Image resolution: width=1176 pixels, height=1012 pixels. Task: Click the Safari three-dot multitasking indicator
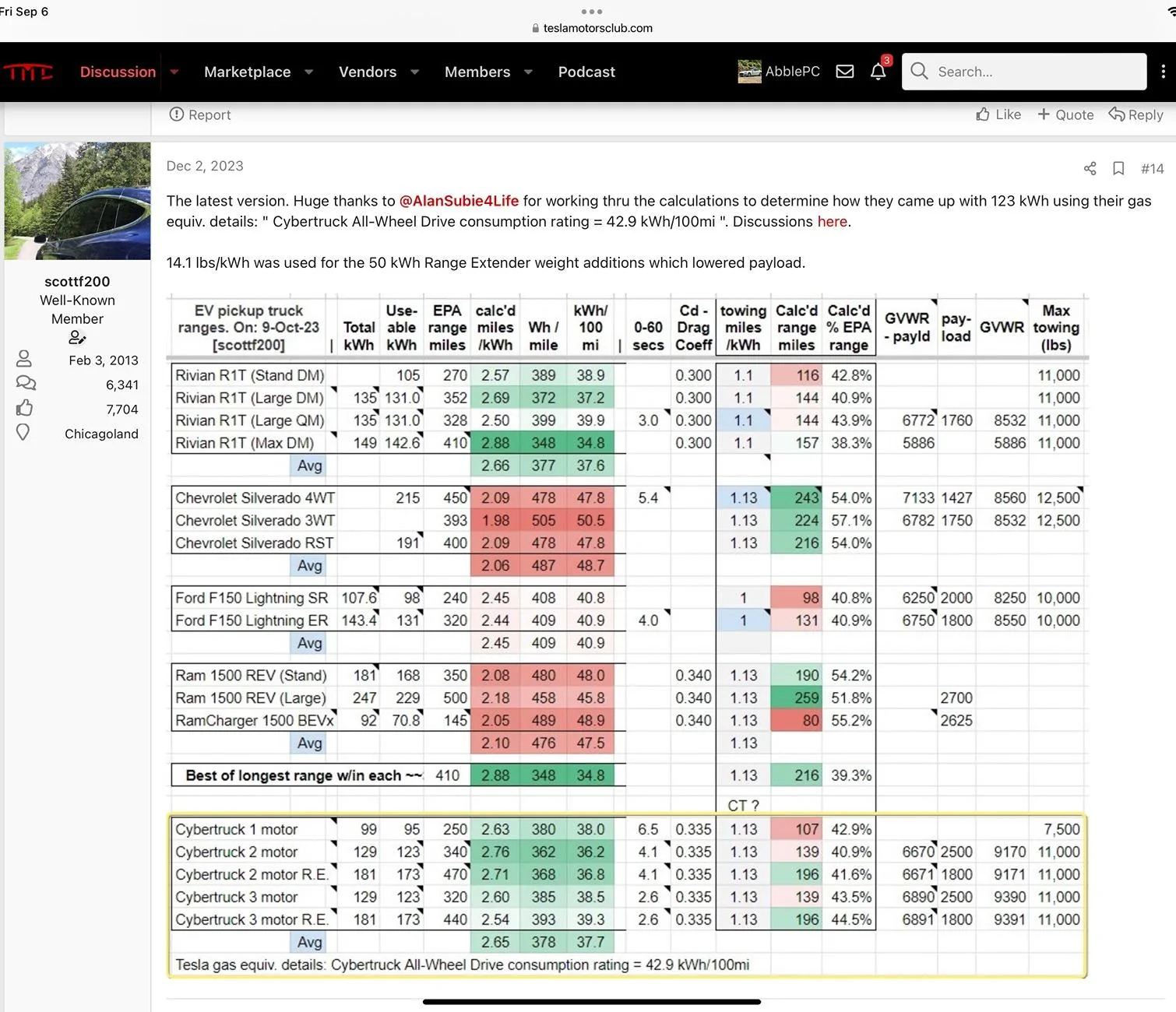(592, 11)
